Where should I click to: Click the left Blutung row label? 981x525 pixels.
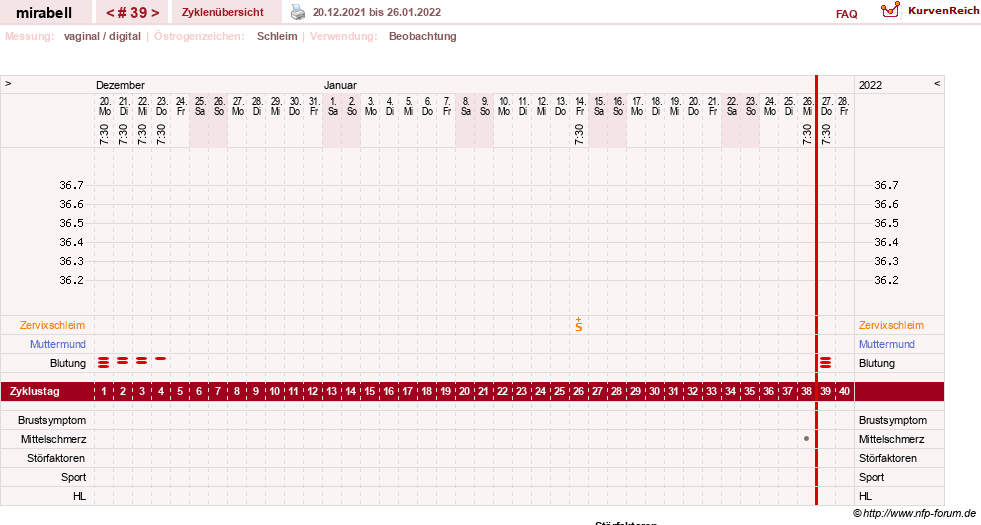pyautogui.click(x=68, y=363)
